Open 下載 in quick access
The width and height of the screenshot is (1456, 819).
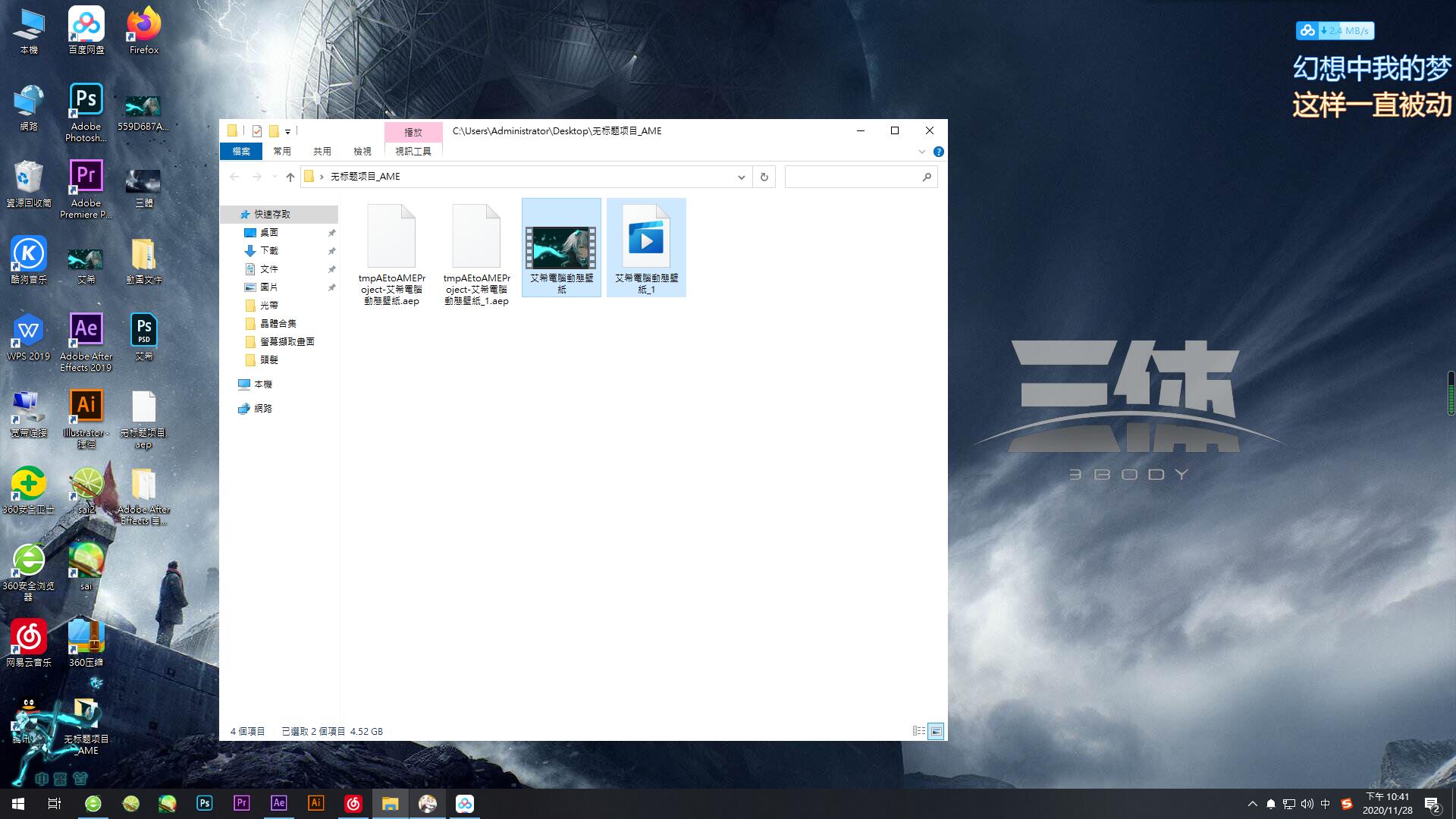coord(269,250)
